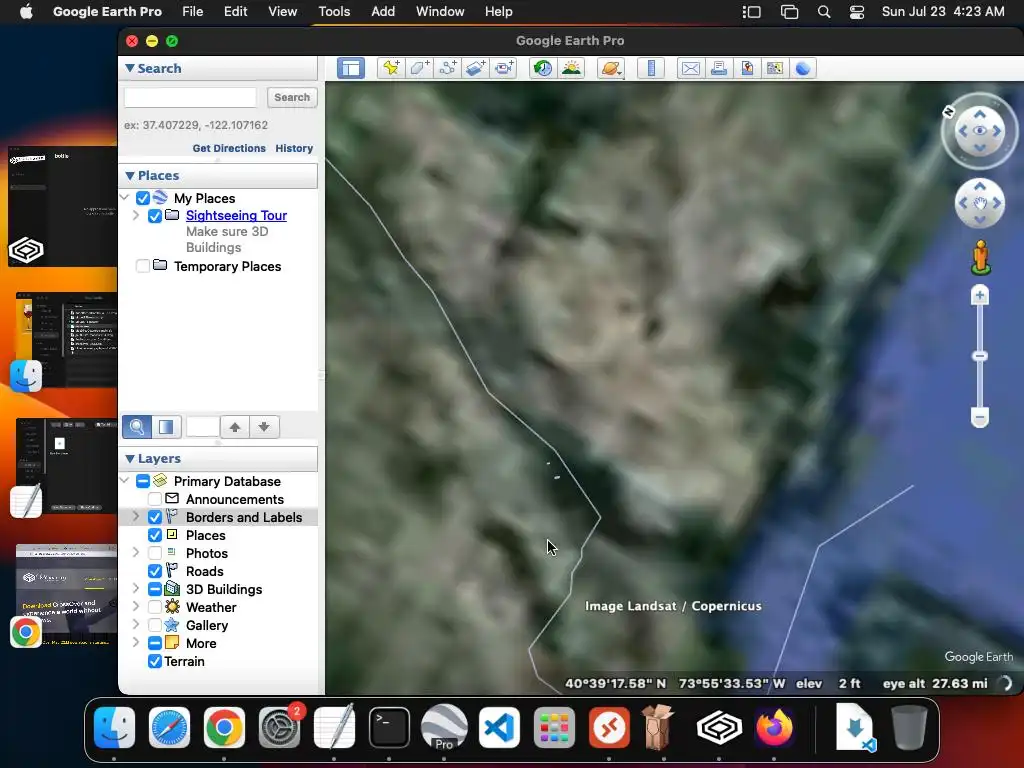This screenshot has width=1024, height=768.
Task: Add a placemark with the pushpin tool
Action: pyautogui.click(x=391, y=68)
